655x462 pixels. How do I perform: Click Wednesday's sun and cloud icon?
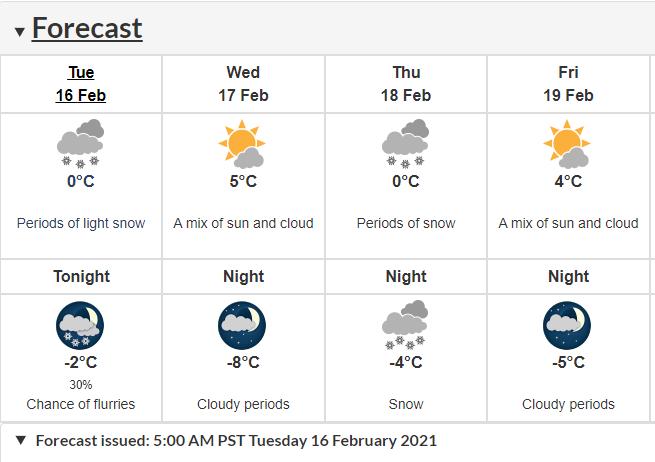tap(242, 144)
